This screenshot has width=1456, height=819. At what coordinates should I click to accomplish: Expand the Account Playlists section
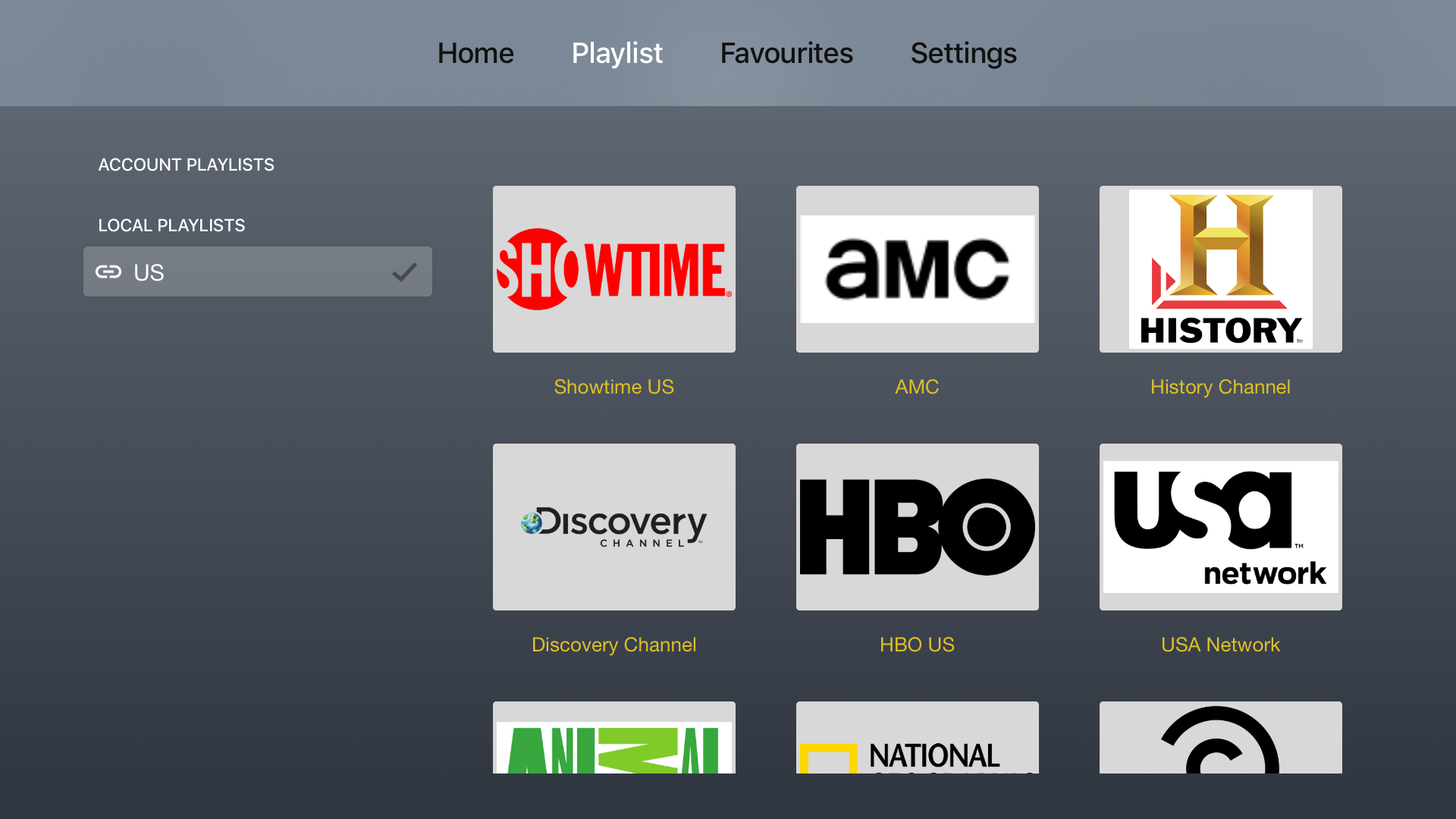click(x=186, y=163)
